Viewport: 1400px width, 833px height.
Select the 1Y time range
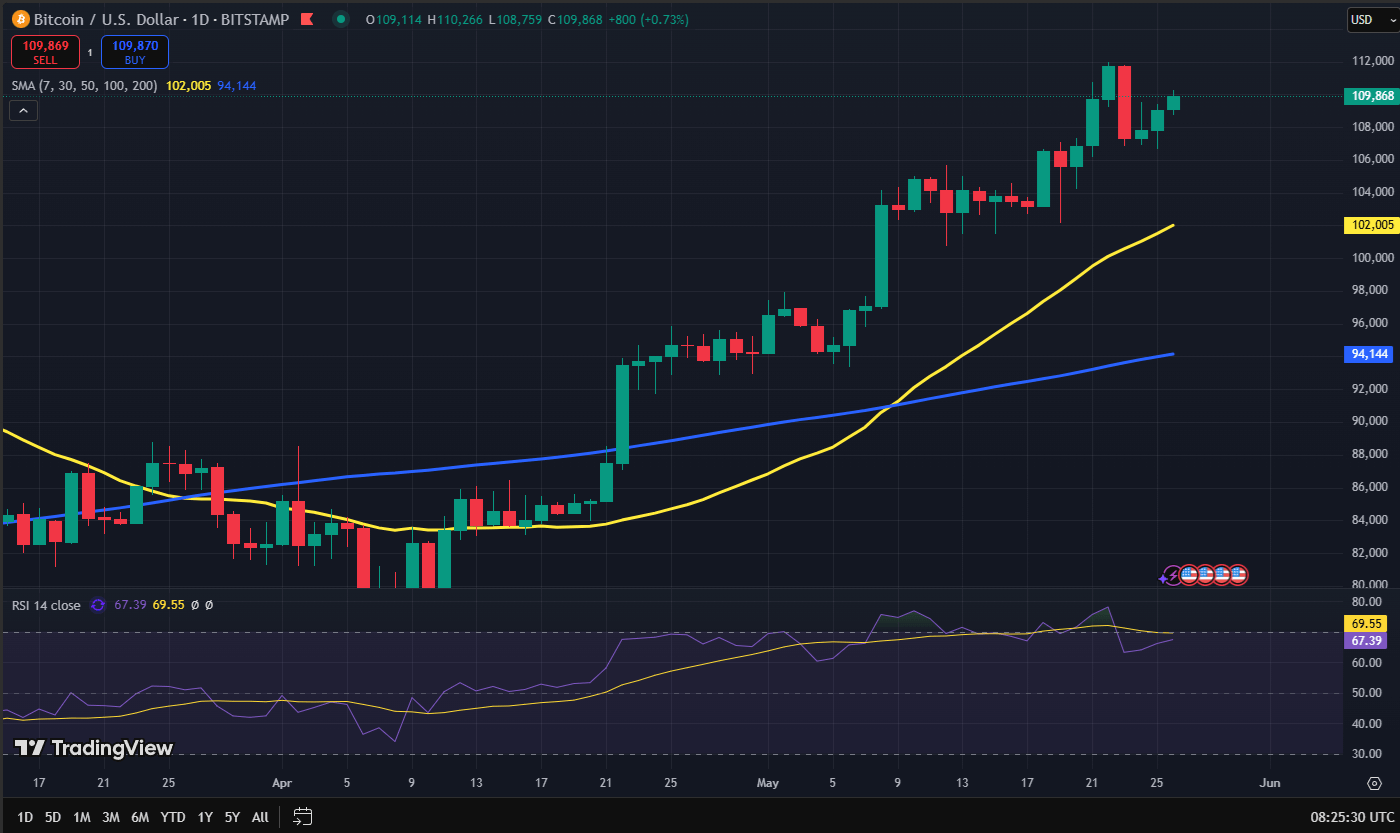[x=205, y=817]
